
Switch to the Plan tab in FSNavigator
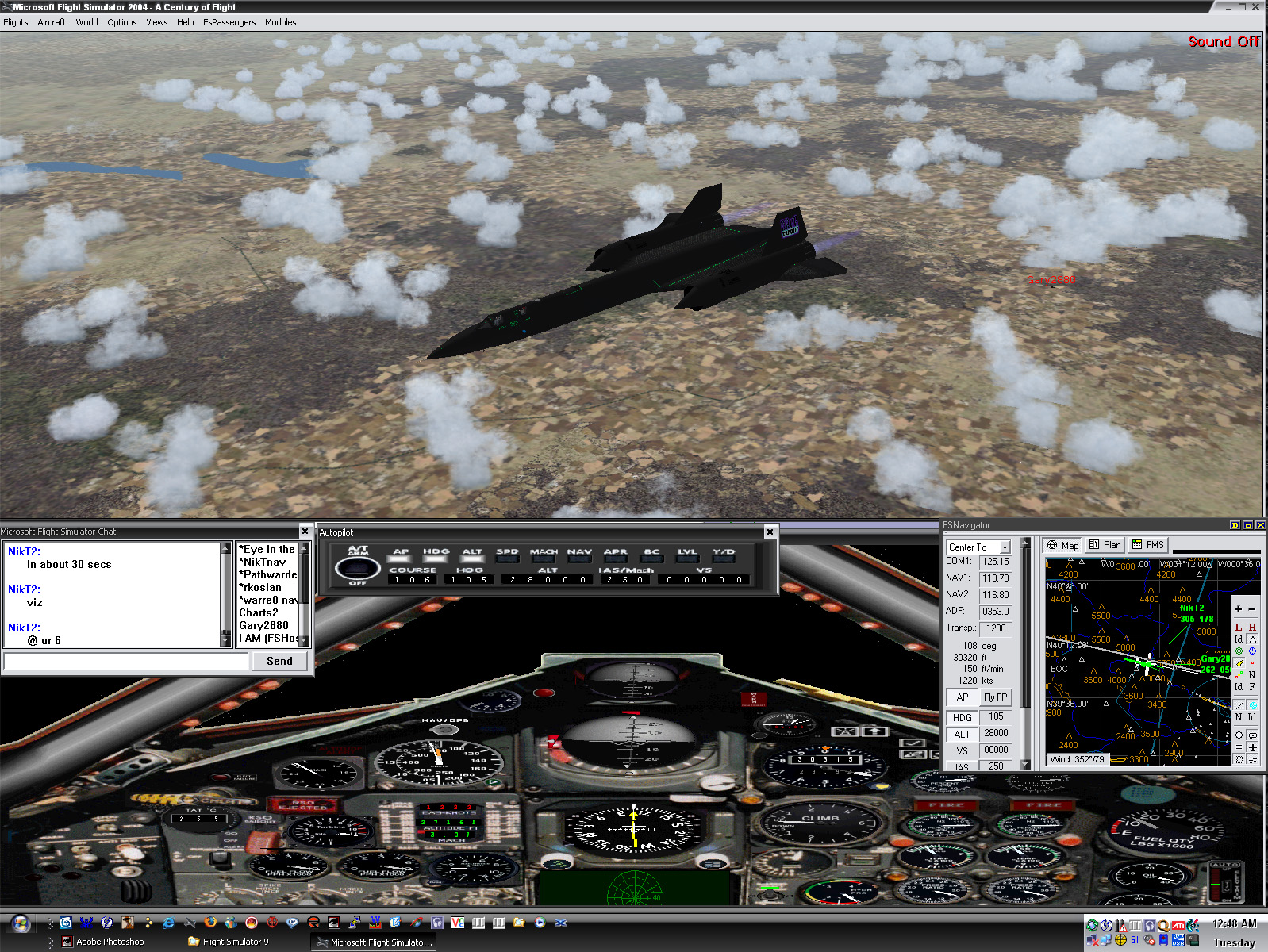[x=1105, y=545]
